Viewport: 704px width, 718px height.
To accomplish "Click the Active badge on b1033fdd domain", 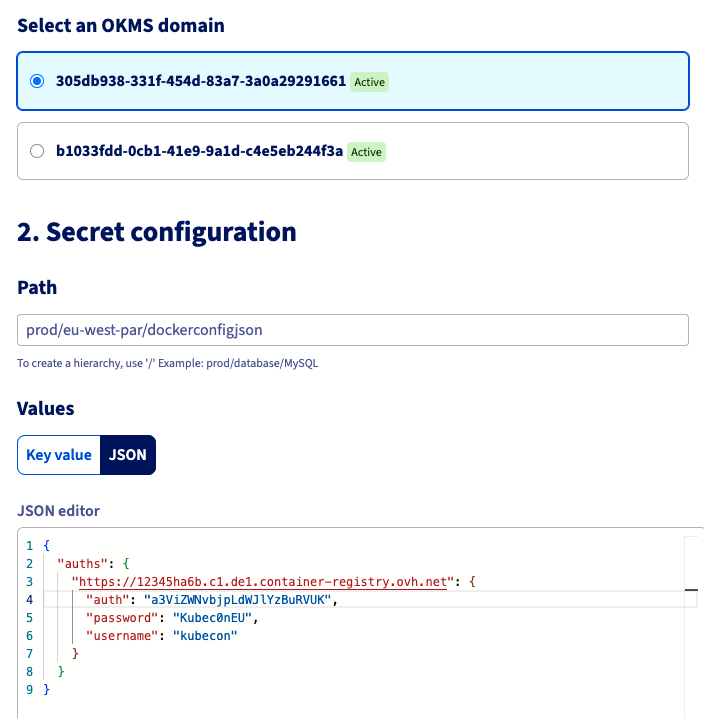I will pyautogui.click(x=366, y=152).
